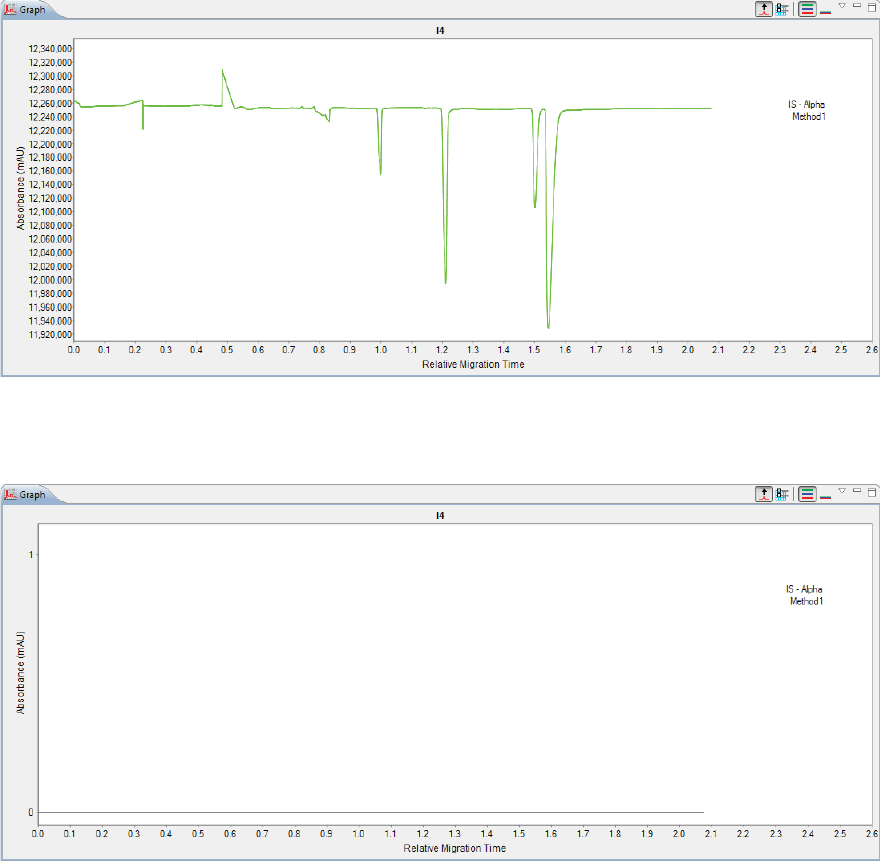Minimize the upper Graph panel
Image resolution: width=880 pixels, height=861 pixels.
click(857, 5)
